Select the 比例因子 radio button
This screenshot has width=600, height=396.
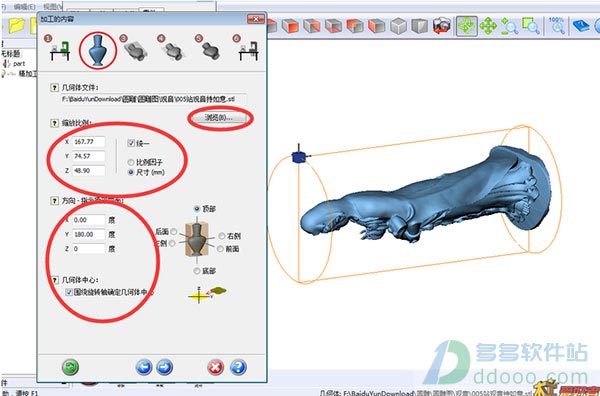click(x=131, y=162)
